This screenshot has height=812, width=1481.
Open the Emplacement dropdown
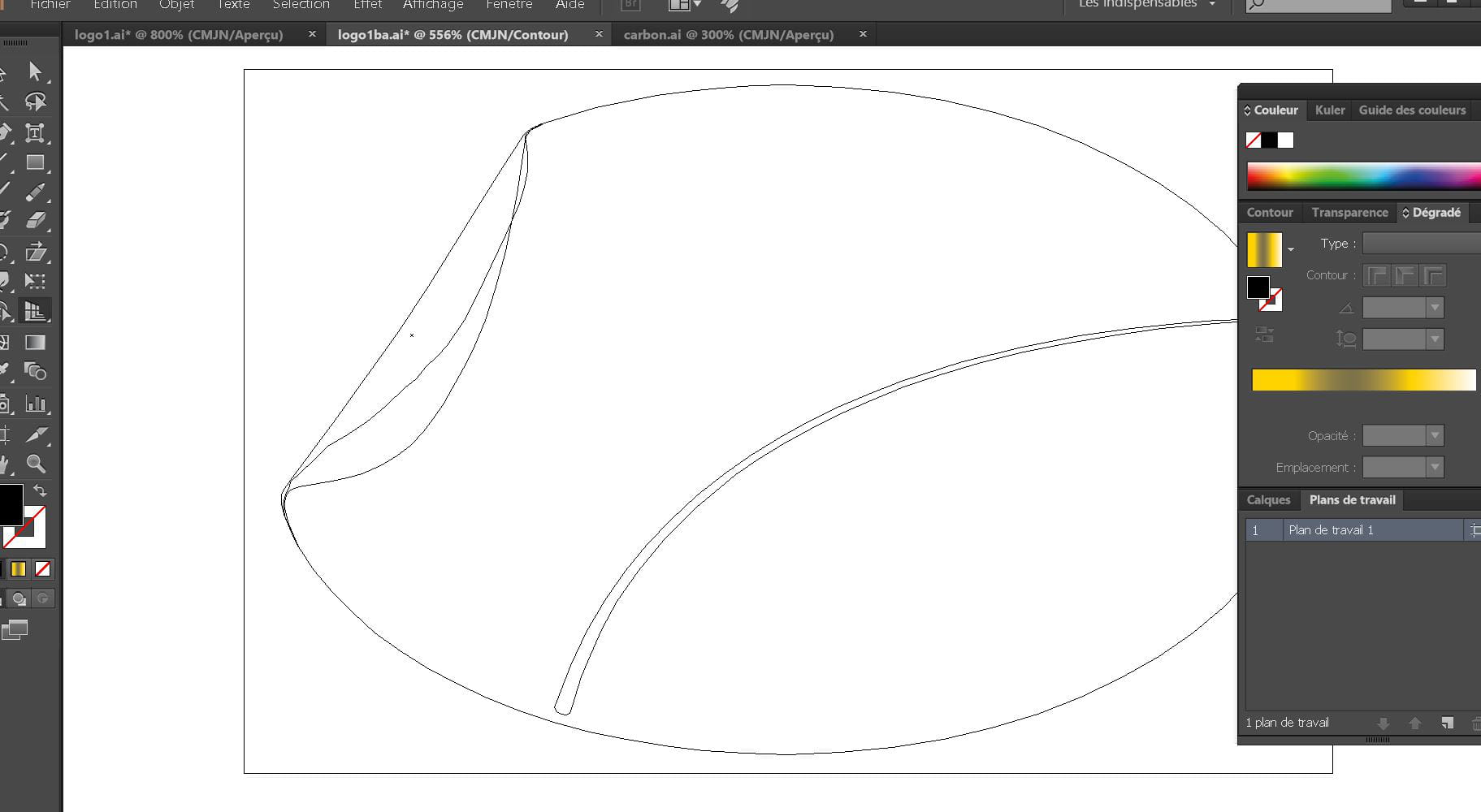1435,468
